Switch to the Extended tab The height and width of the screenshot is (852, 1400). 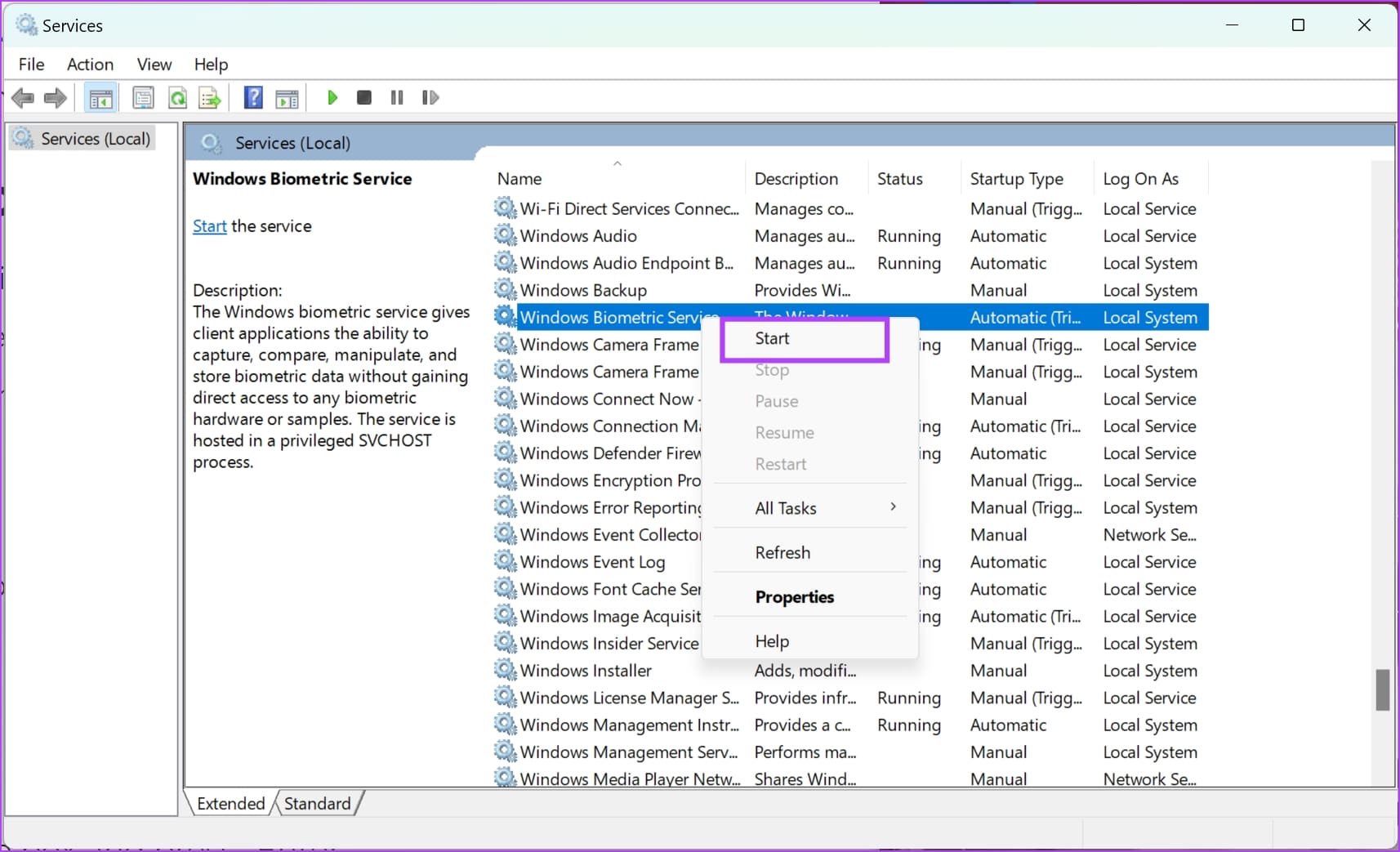coord(230,803)
